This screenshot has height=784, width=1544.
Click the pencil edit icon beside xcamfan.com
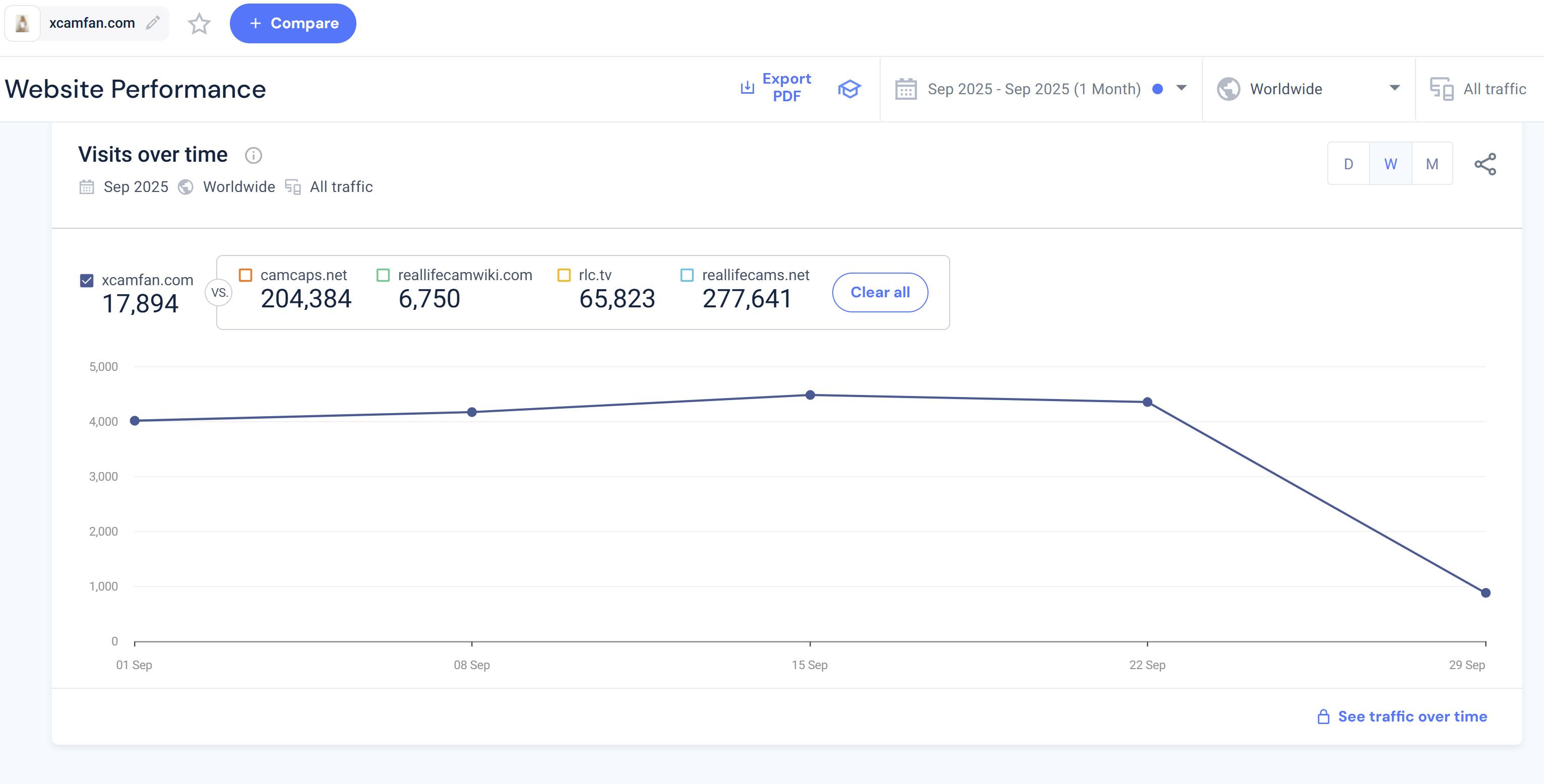click(153, 23)
